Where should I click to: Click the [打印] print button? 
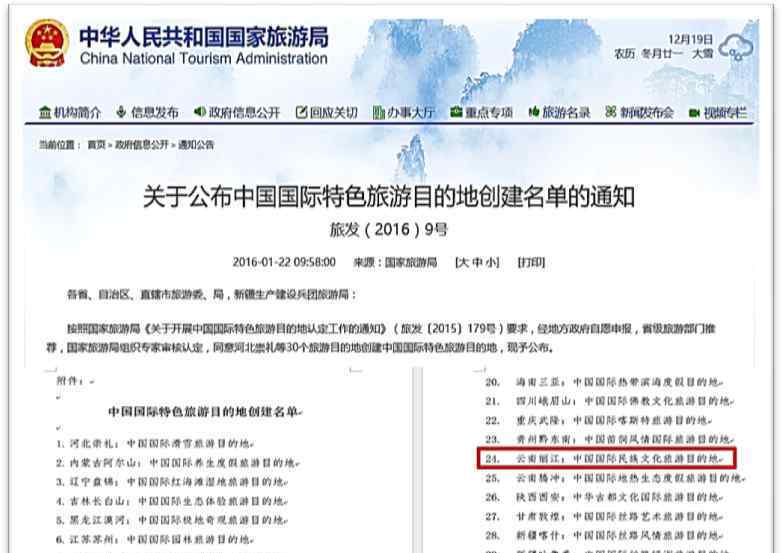(x=531, y=262)
